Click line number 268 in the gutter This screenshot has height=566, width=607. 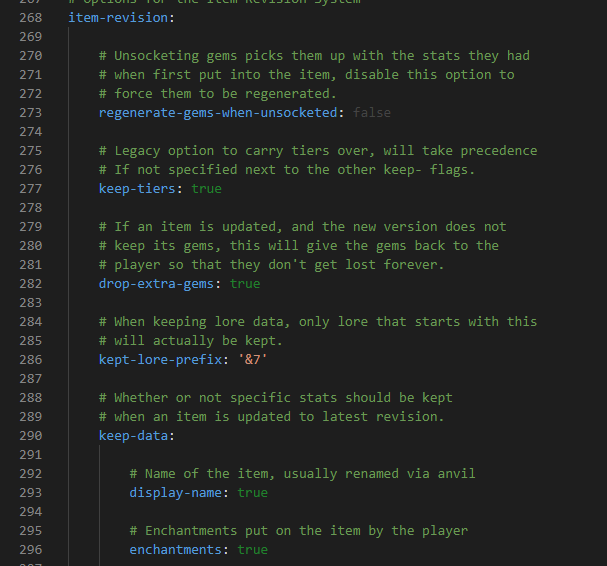point(32,18)
